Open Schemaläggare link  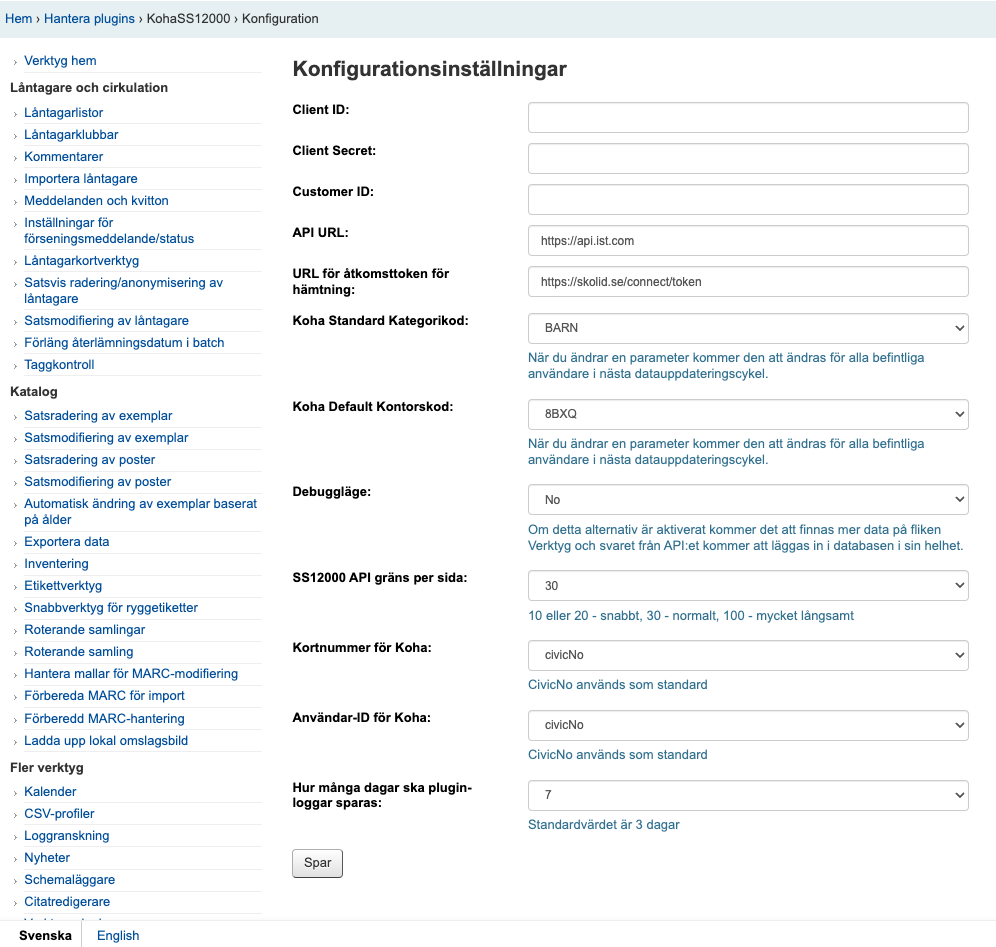[69, 880]
